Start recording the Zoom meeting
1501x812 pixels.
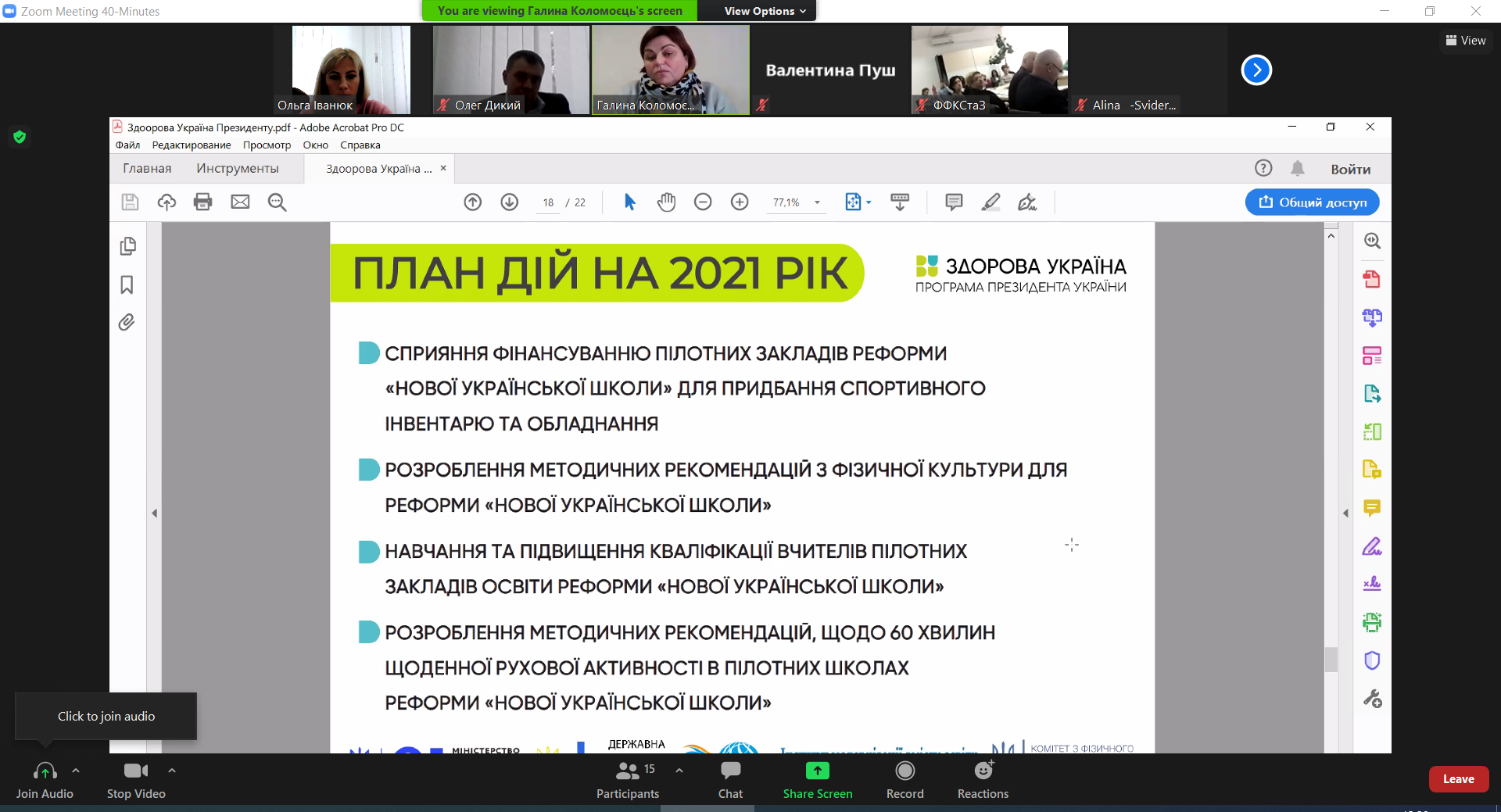(x=905, y=779)
